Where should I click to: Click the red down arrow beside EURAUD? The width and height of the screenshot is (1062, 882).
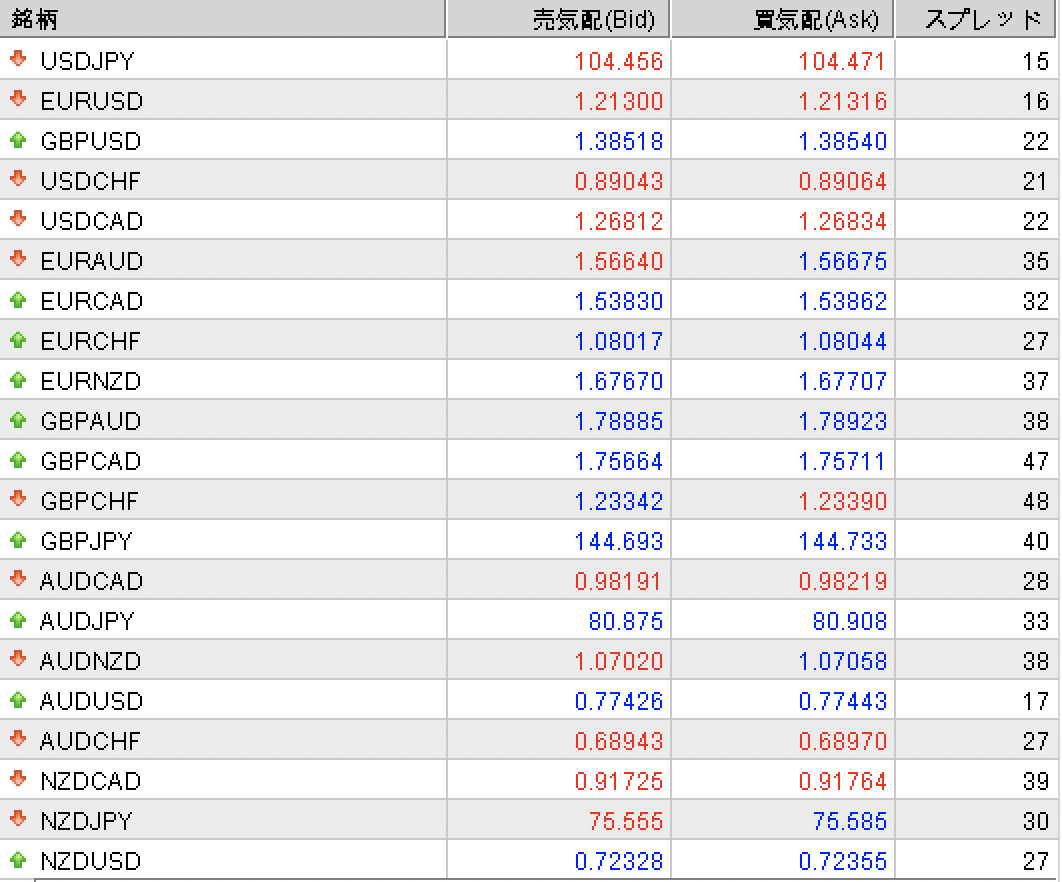click(18, 259)
